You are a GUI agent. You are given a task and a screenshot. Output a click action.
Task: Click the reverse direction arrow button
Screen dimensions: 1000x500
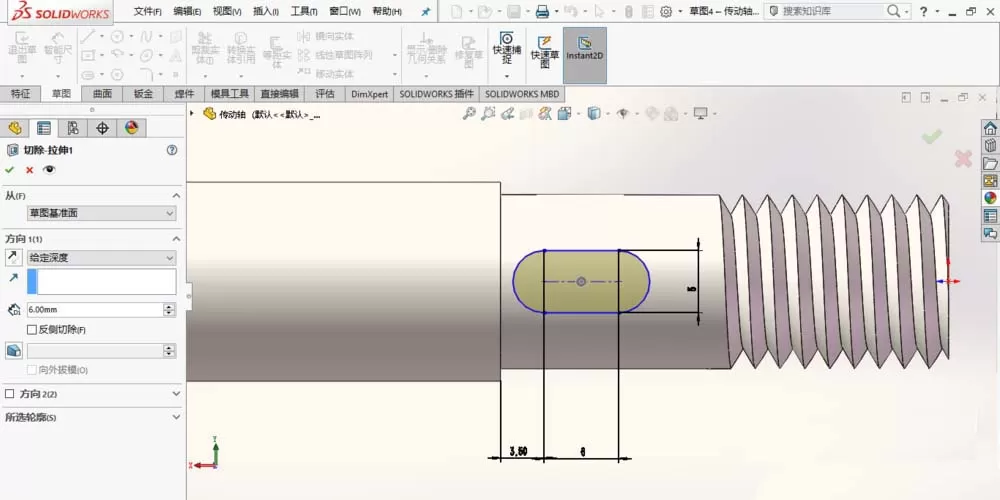pos(13,258)
